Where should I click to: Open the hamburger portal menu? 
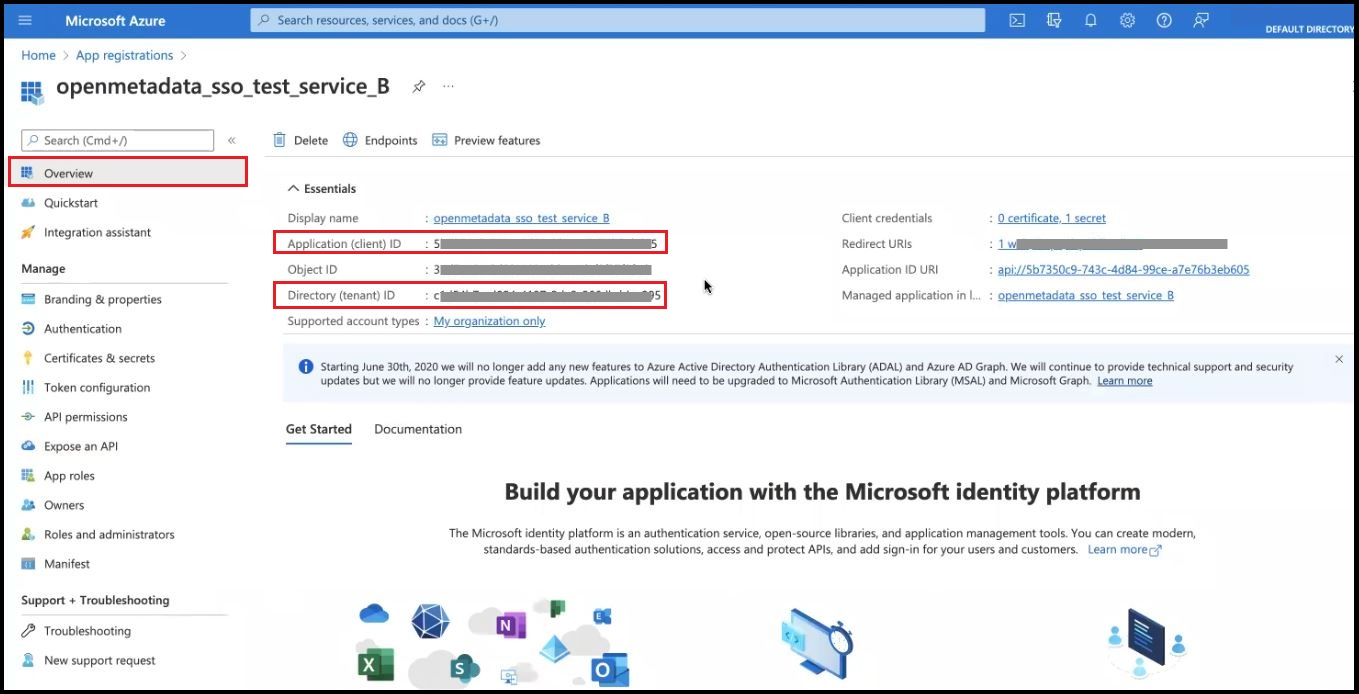tap(25, 20)
